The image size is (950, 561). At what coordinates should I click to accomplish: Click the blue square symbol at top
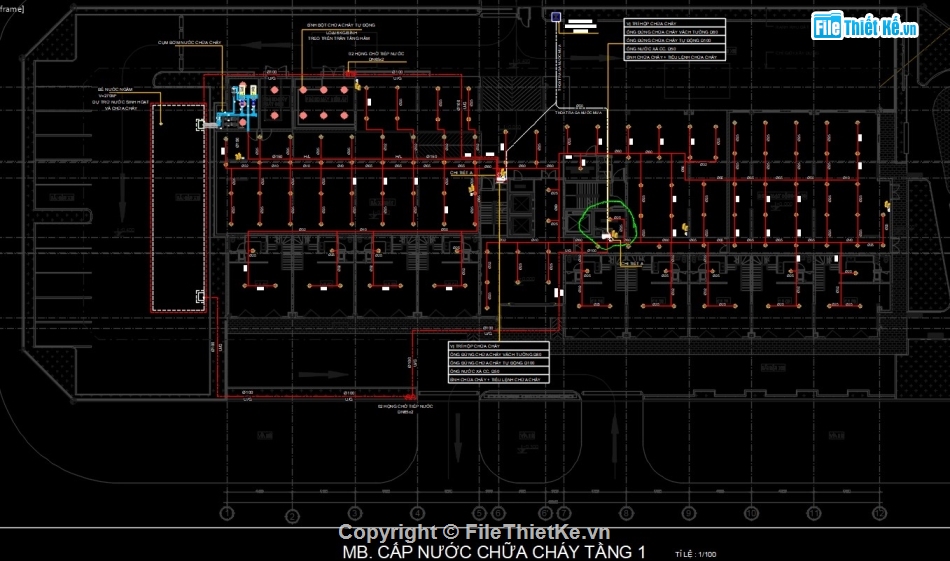pyautogui.click(x=556, y=16)
